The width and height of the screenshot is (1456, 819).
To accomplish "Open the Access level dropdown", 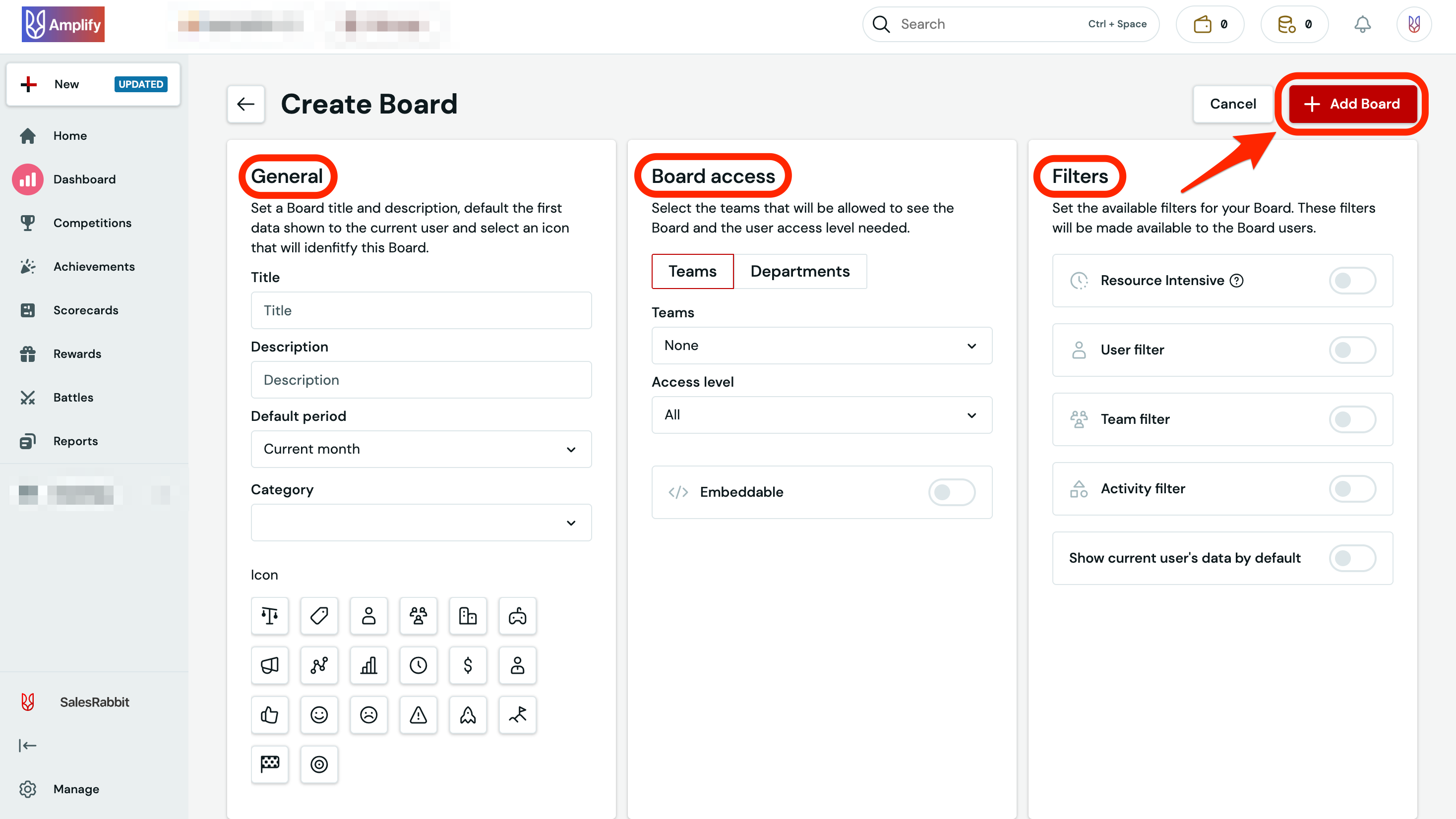I will [821, 414].
